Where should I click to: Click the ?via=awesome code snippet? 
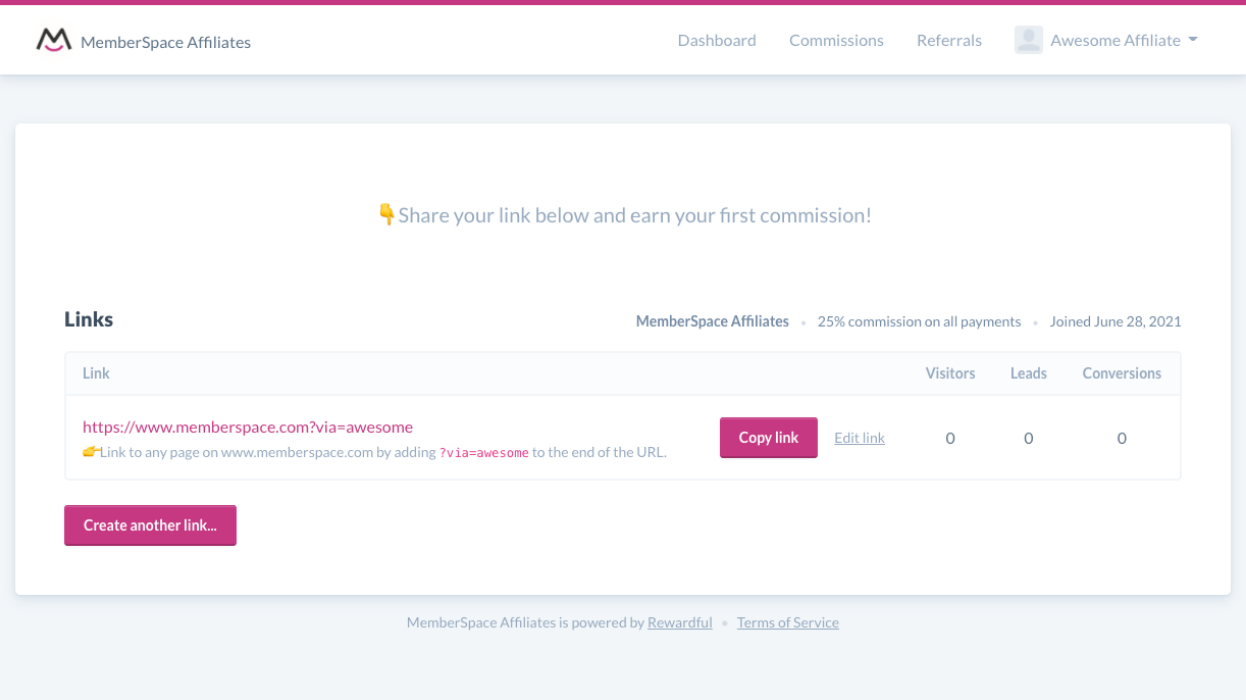point(484,453)
